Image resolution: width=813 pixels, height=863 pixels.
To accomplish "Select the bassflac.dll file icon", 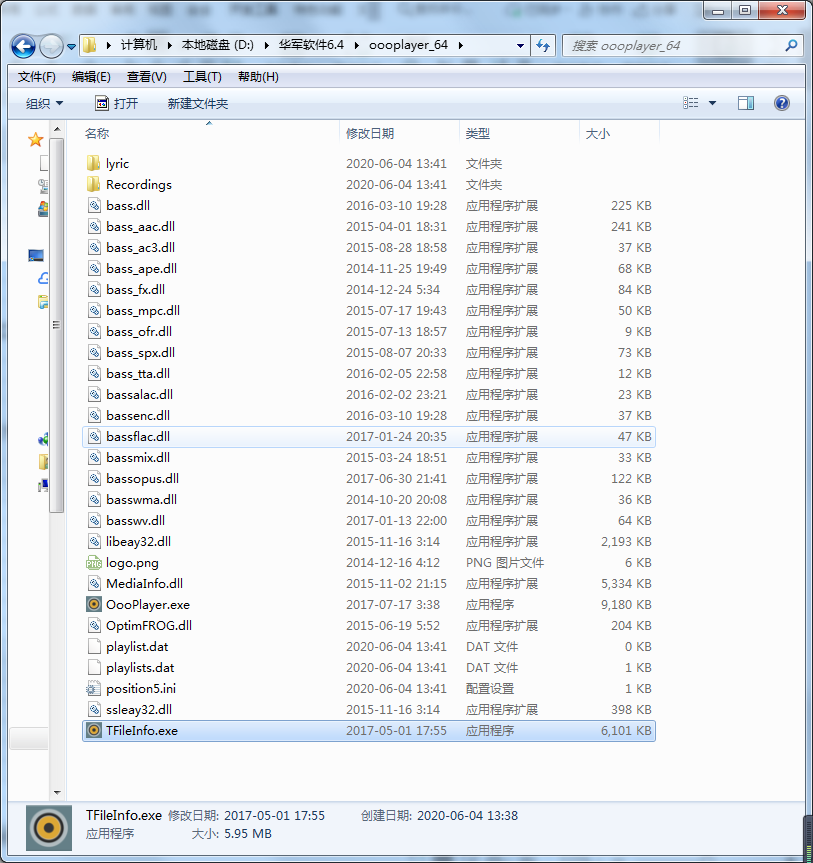I will 94,436.
